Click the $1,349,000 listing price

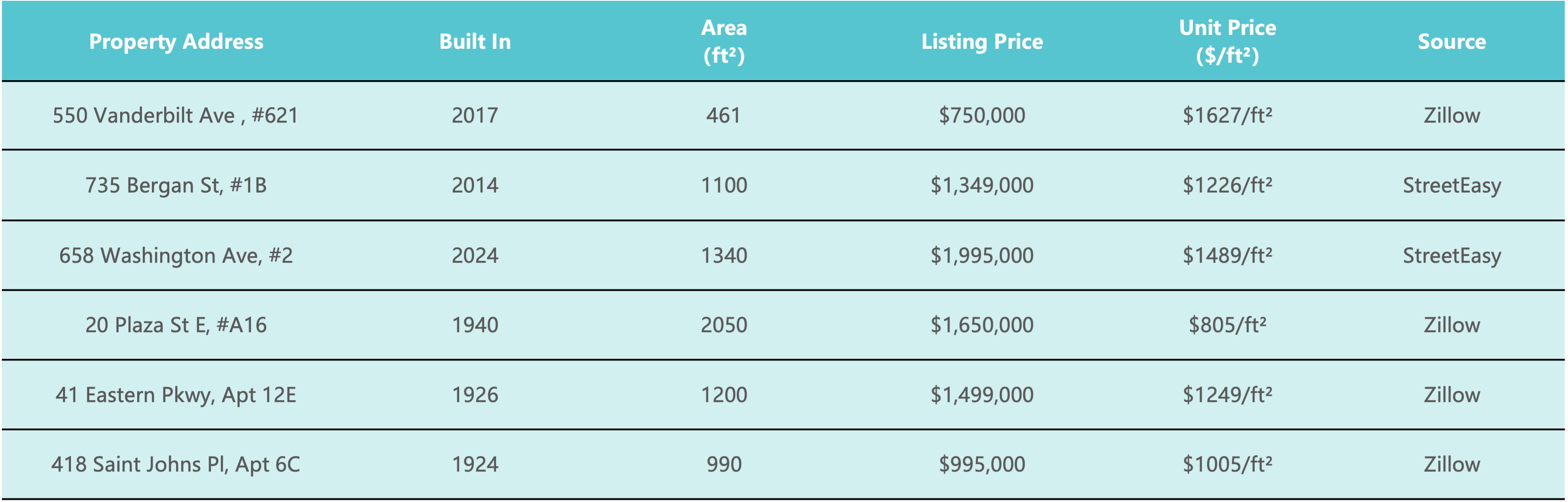tap(982, 185)
